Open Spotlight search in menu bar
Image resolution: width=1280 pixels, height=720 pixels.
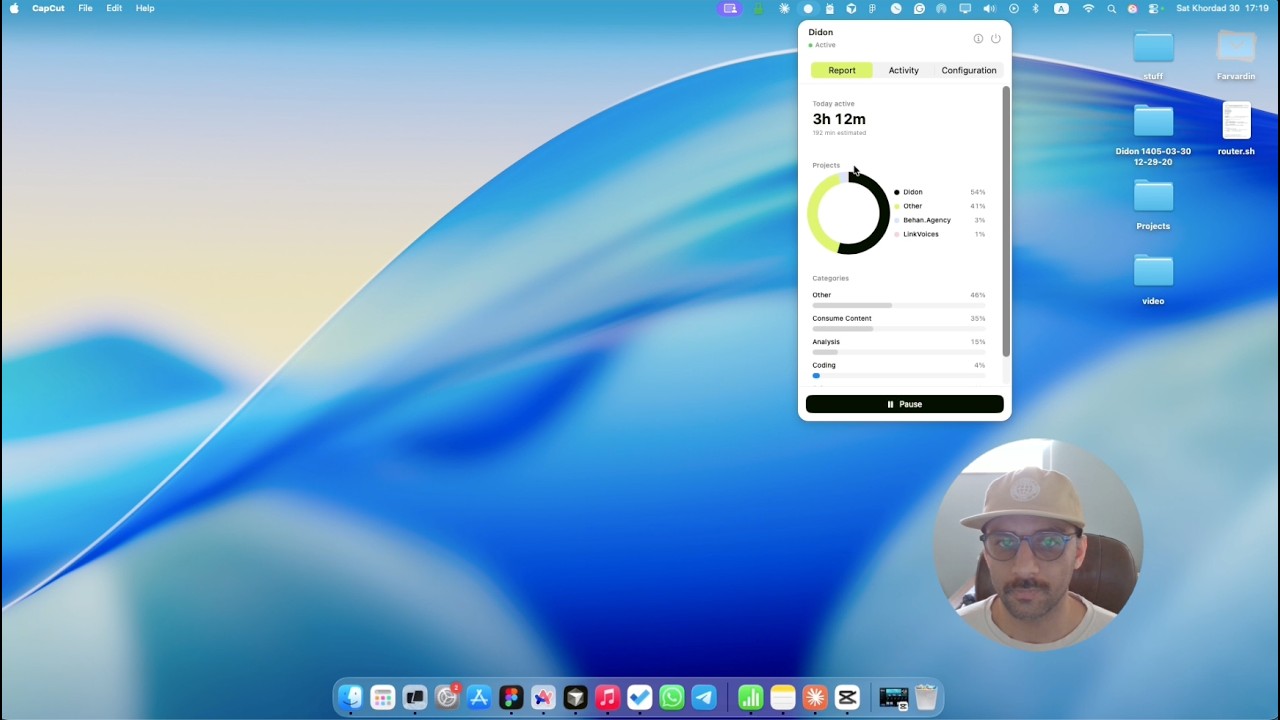tap(1111, 8)
